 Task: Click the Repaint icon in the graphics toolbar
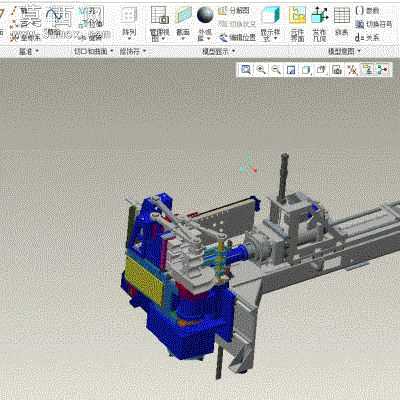point(291,70)
